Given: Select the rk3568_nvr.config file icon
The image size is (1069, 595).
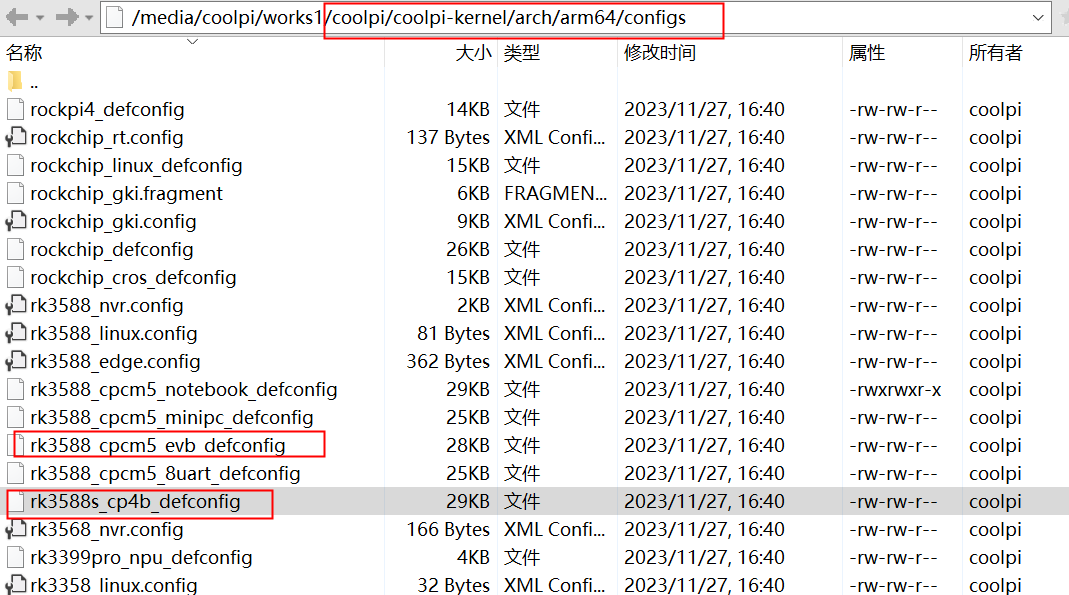Looking at the screenshot, I should (16, 529).
